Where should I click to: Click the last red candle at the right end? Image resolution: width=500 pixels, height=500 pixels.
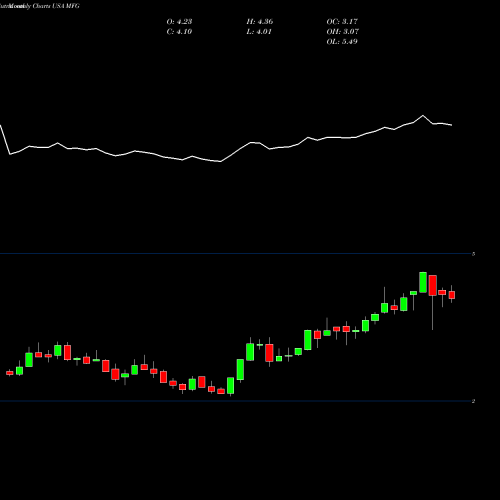click(x=452, y=295)
